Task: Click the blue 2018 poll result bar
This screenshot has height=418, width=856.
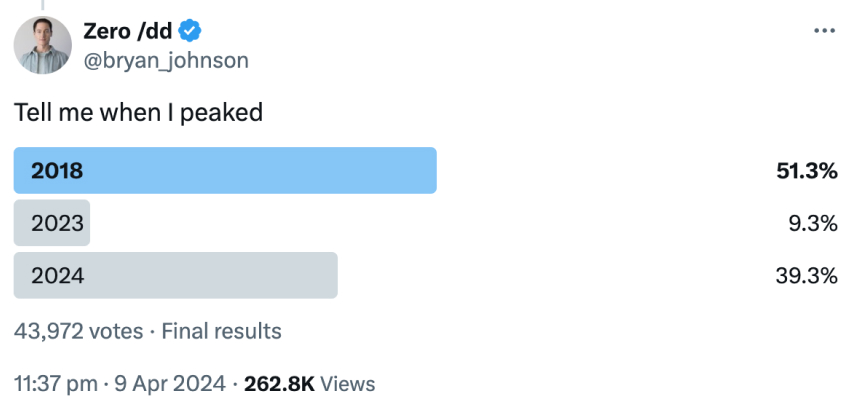Action: pyautogui.click(x=225, y=170)
